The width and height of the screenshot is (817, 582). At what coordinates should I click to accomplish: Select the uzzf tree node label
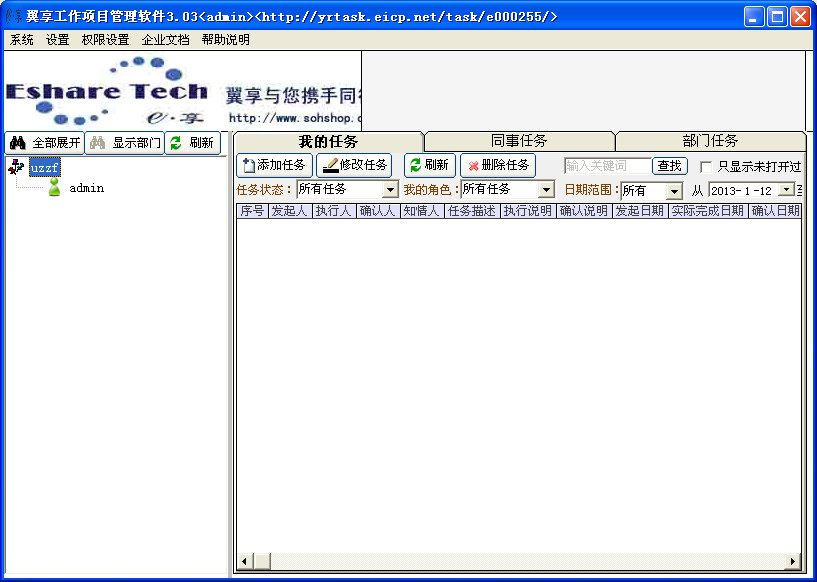[45, 168]
